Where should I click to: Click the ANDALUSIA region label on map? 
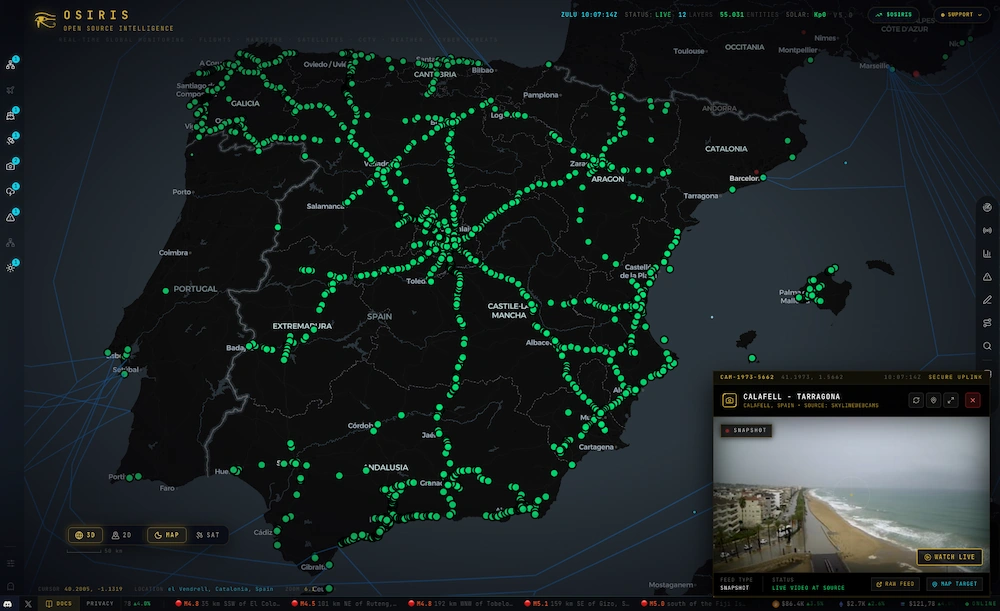(387, 467)
